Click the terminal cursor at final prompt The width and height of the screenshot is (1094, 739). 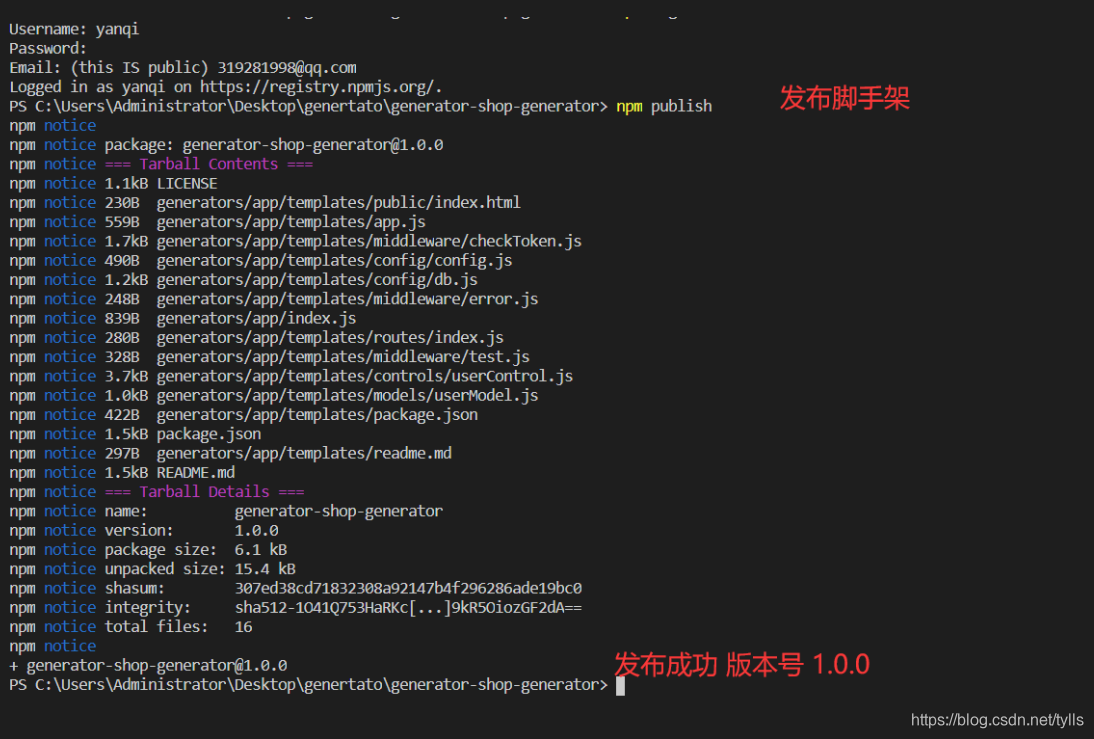(x=620, y=686)
